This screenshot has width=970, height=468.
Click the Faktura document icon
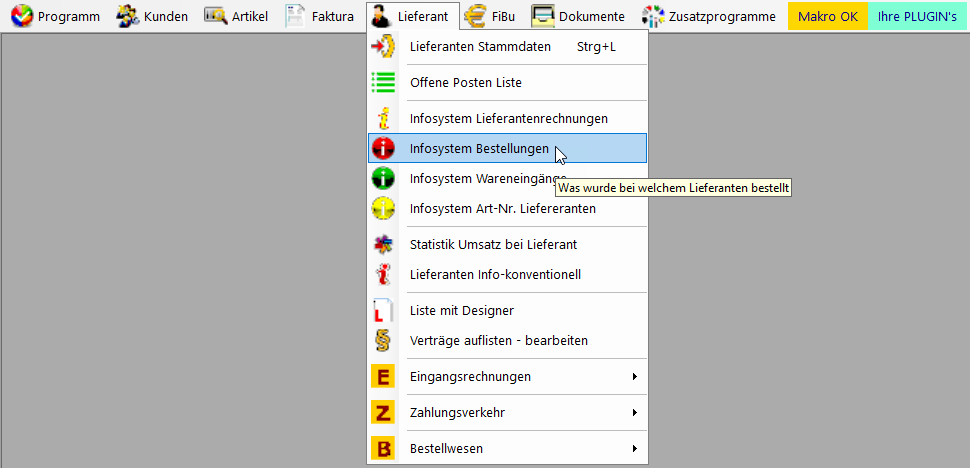click(x=295, y=17)
